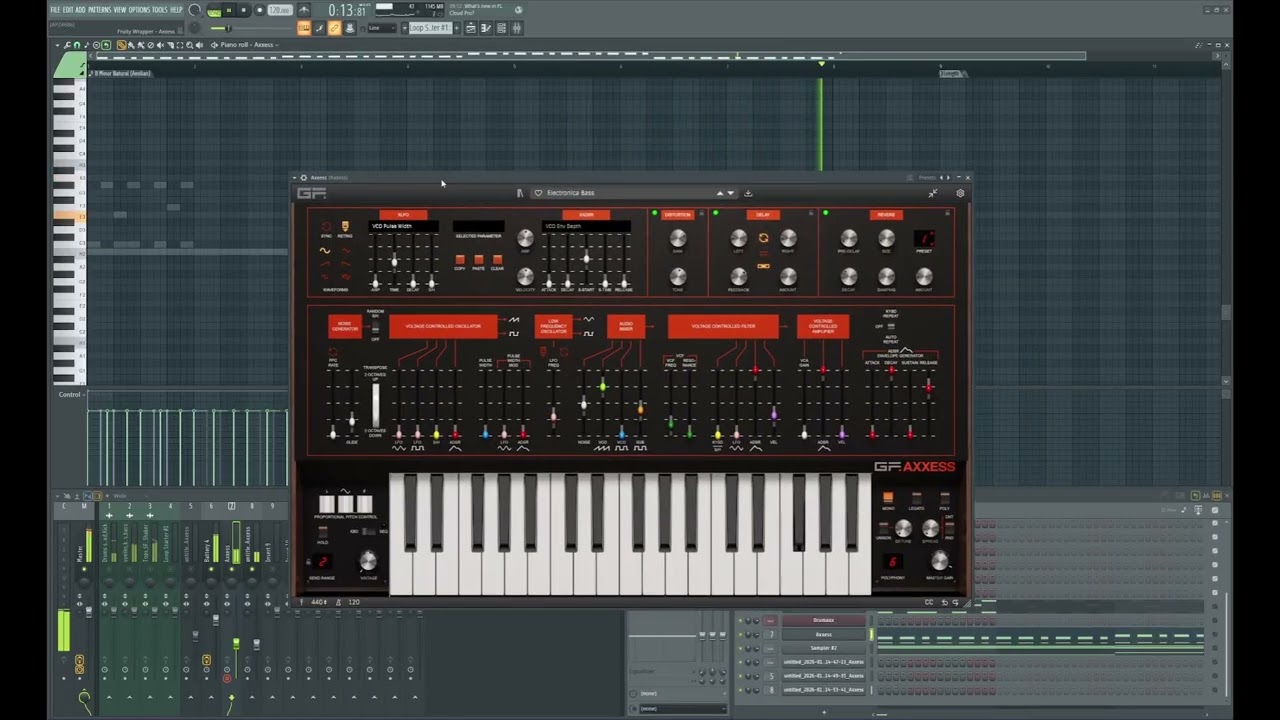Click the globe news icon in top bar
Screen dimensions: 1280x720
click(518, 10)
